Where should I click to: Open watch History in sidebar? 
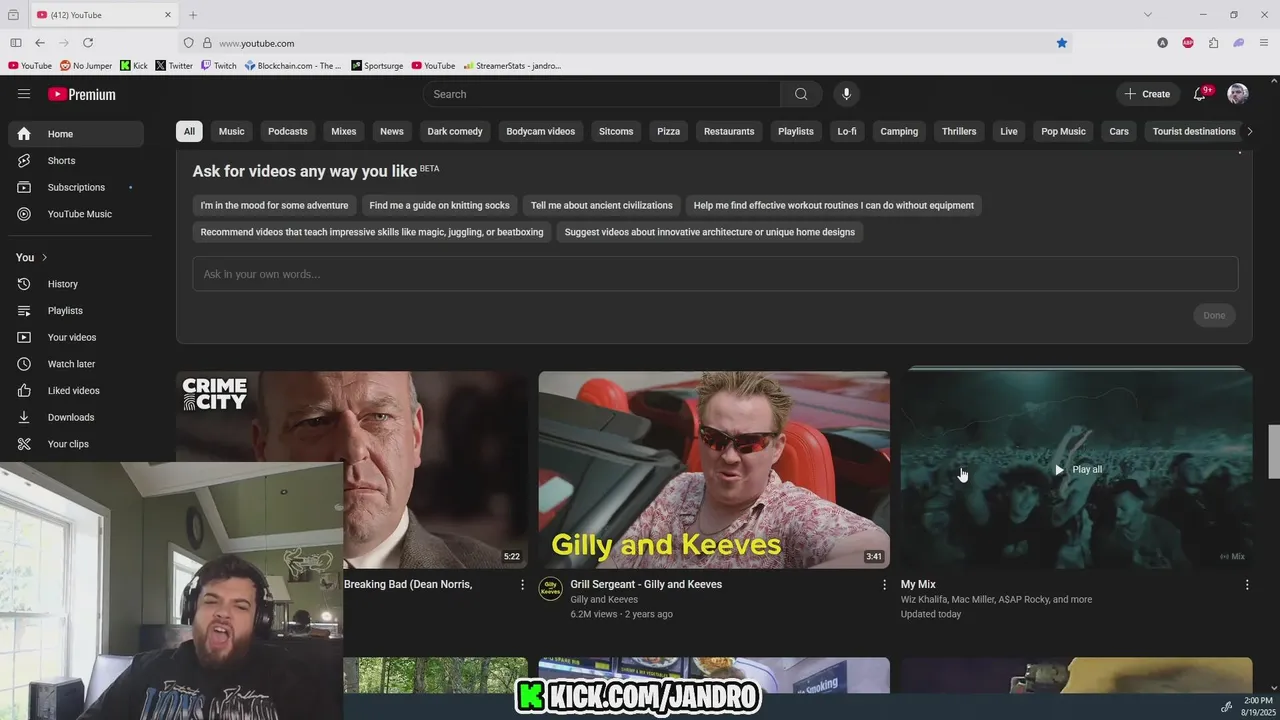[x=76, y=284]
